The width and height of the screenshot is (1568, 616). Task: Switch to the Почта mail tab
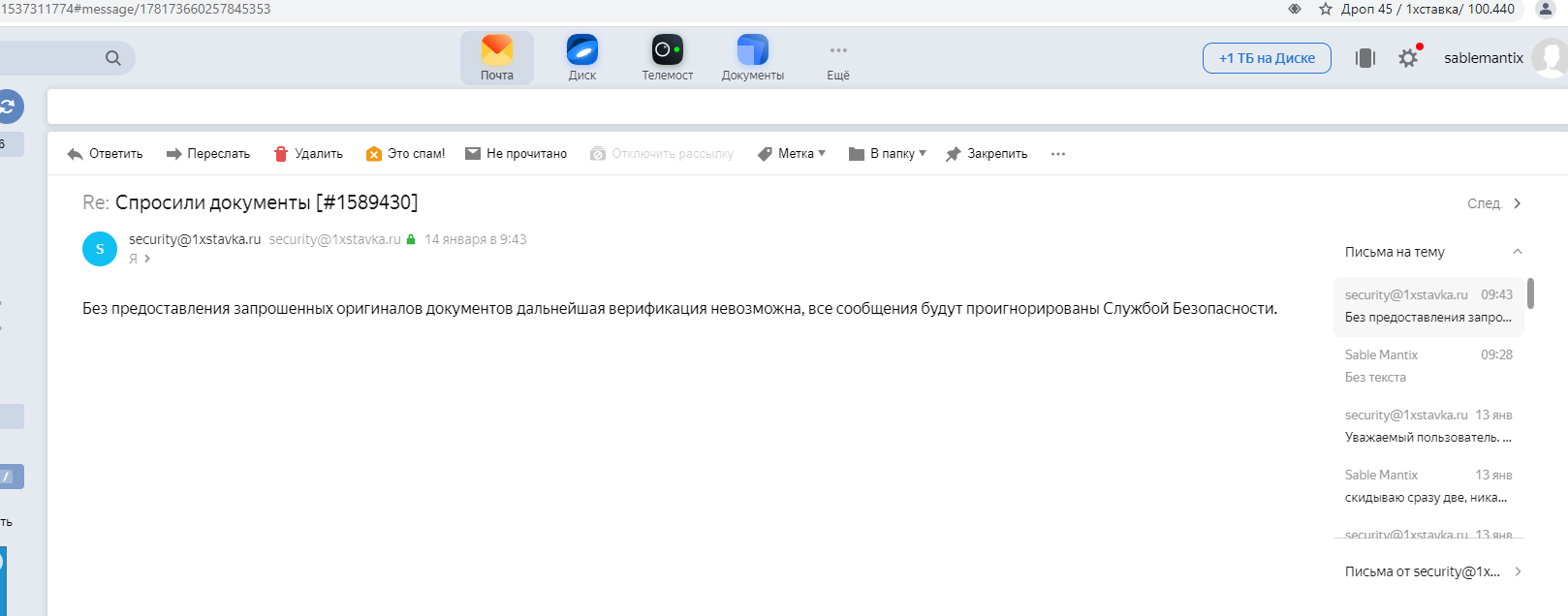[497, 58]
